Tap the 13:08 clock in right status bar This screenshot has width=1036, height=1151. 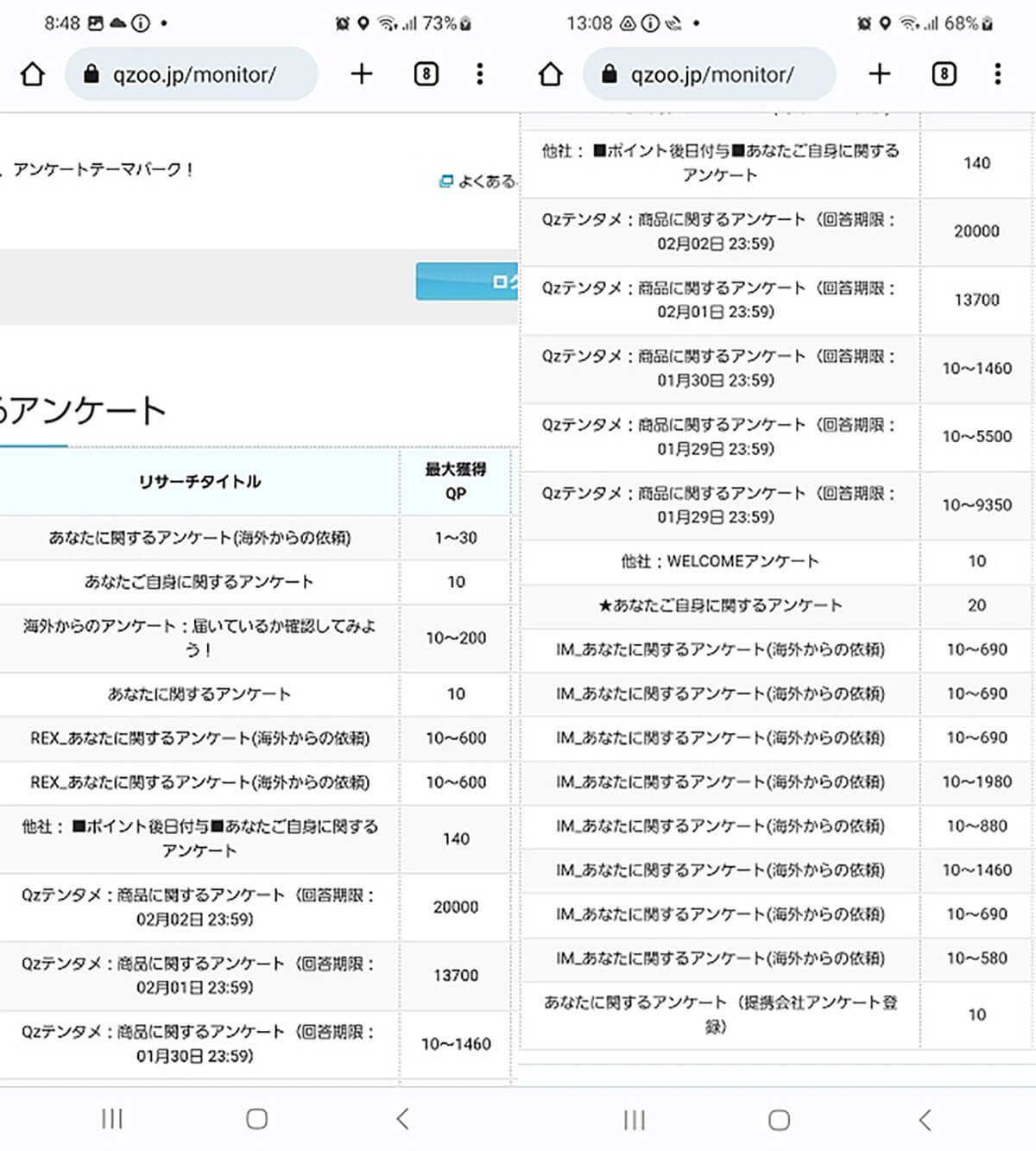pyautogui.click(x=590, y=23)
